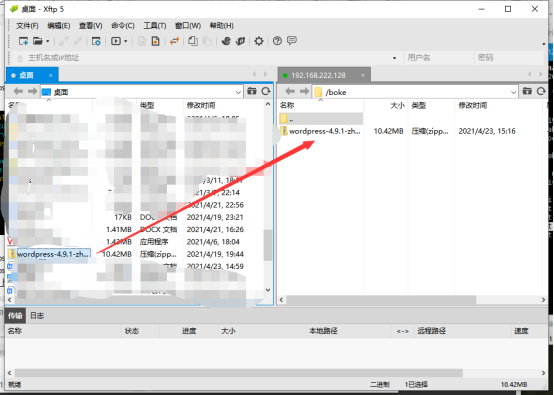Click the 用户名 username field
The width and height of the screenshot is (554, 395).
click(x=438, y=58)
